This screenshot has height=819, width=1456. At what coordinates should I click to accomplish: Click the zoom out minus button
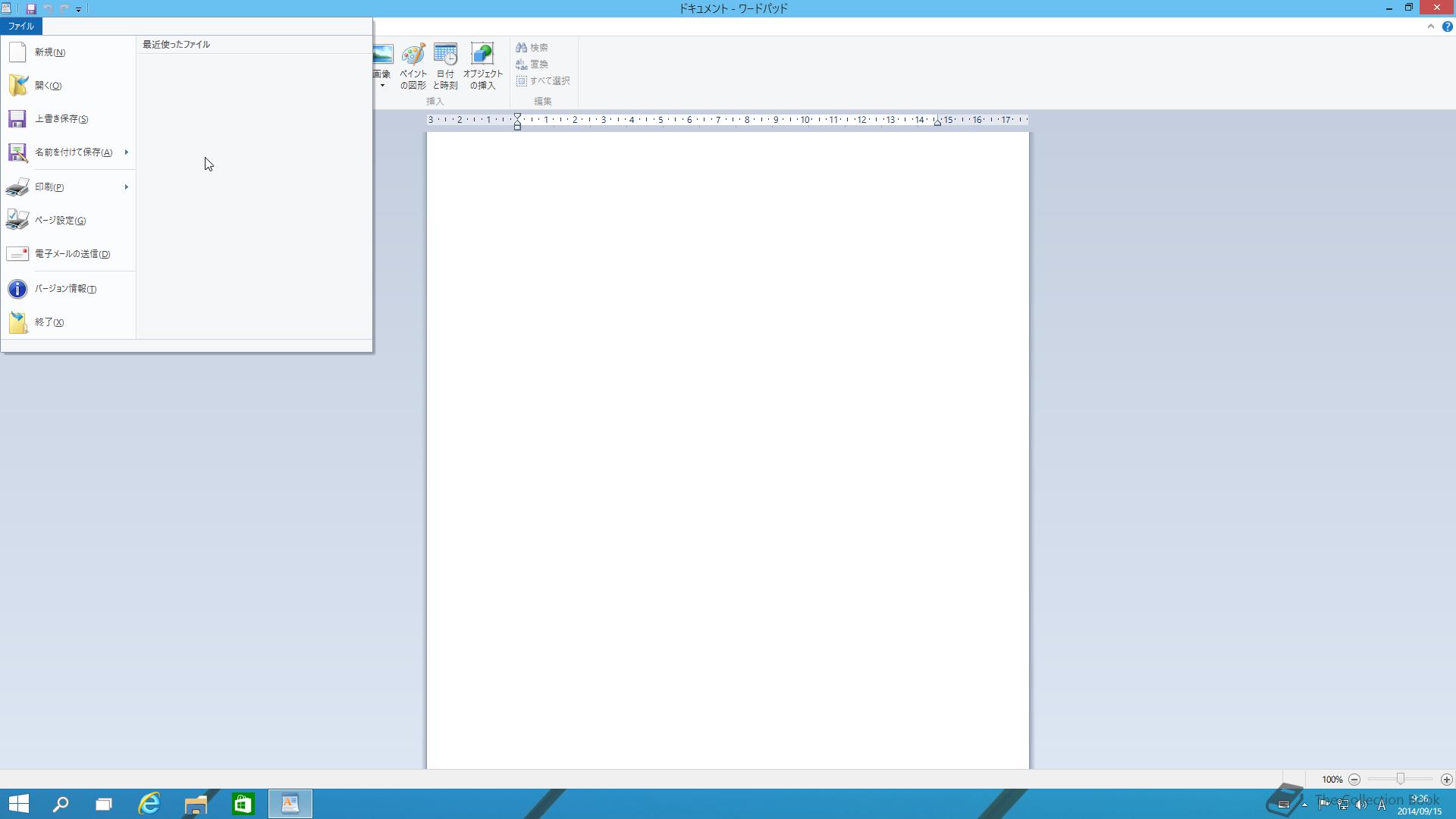(x=1354, y=780)
